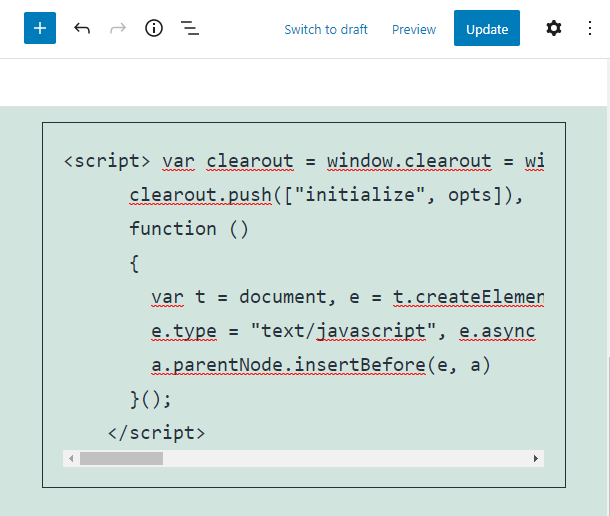
Task: Click the 'var t = document' line
Action: coord(347,297)
